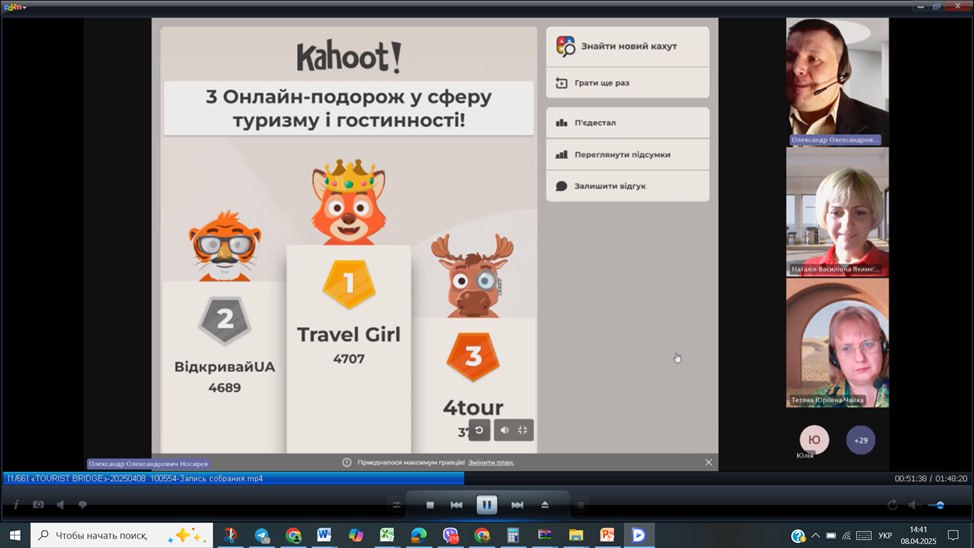Viewport: 974px width, 548px height.
Task: Toggle the repeat icon near volume
Action: pyautogui.click(x=893, y=505)
